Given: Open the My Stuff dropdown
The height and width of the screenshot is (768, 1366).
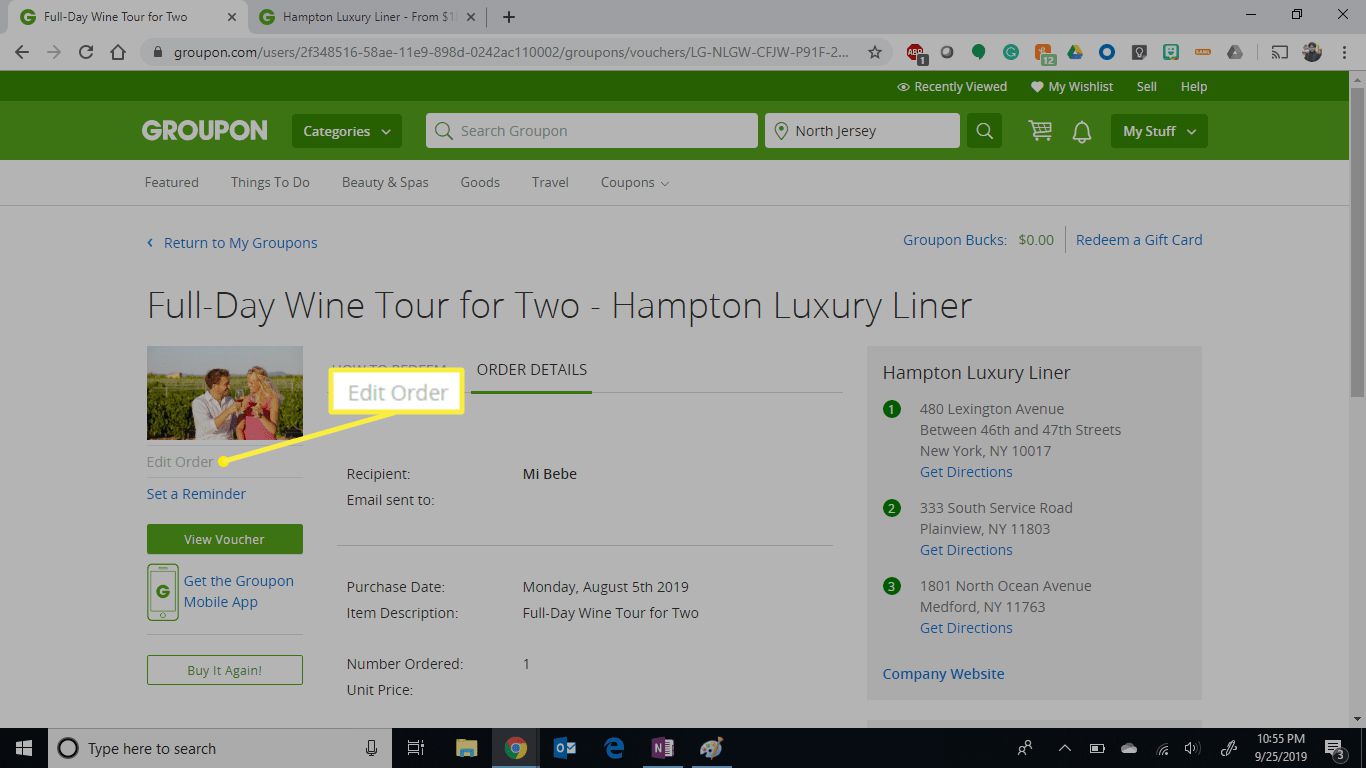Looking at the screenshot, I should pos(1159,131).
